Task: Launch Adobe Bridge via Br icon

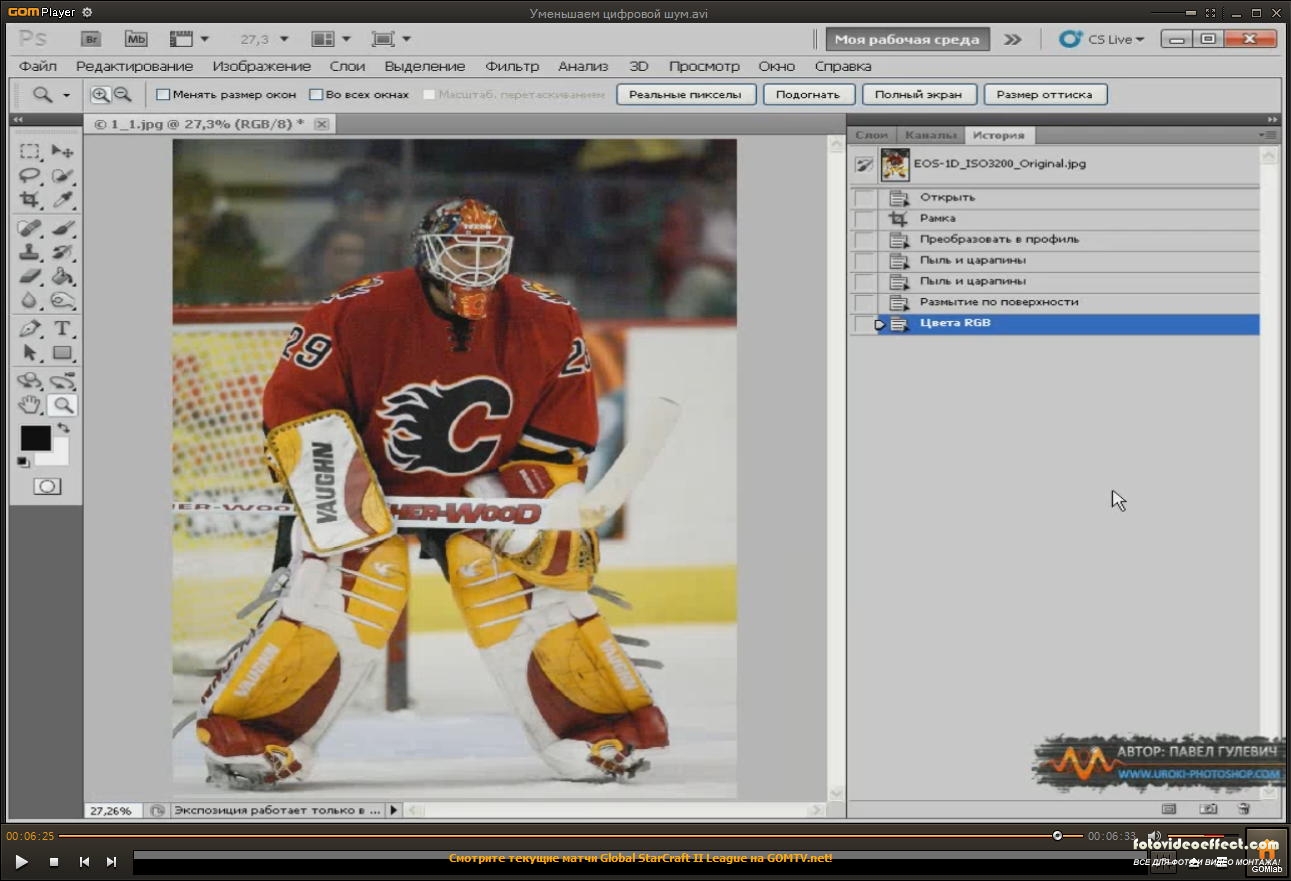Action: (91, 39)
